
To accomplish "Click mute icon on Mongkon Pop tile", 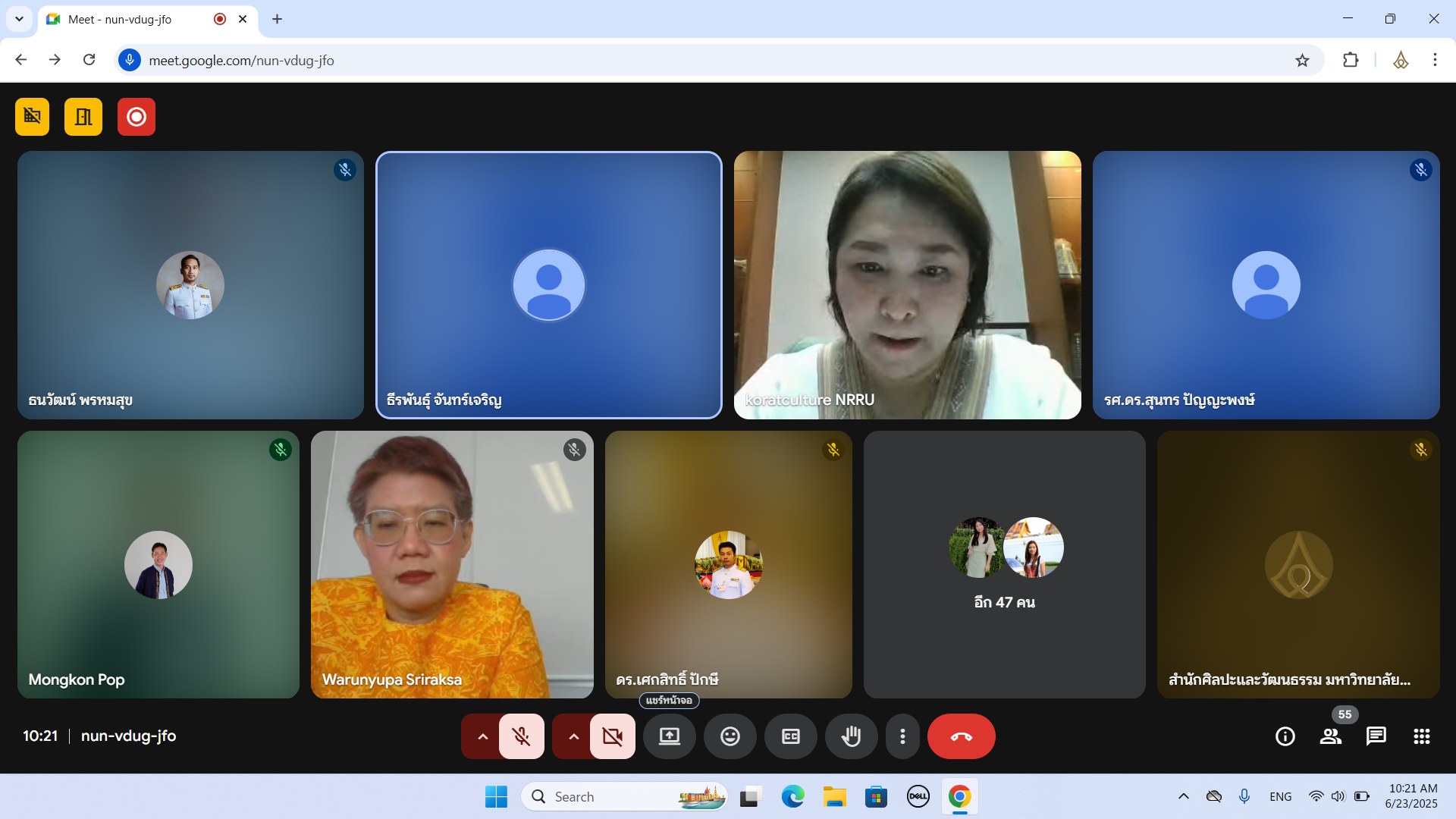I will tap(281, 450).
